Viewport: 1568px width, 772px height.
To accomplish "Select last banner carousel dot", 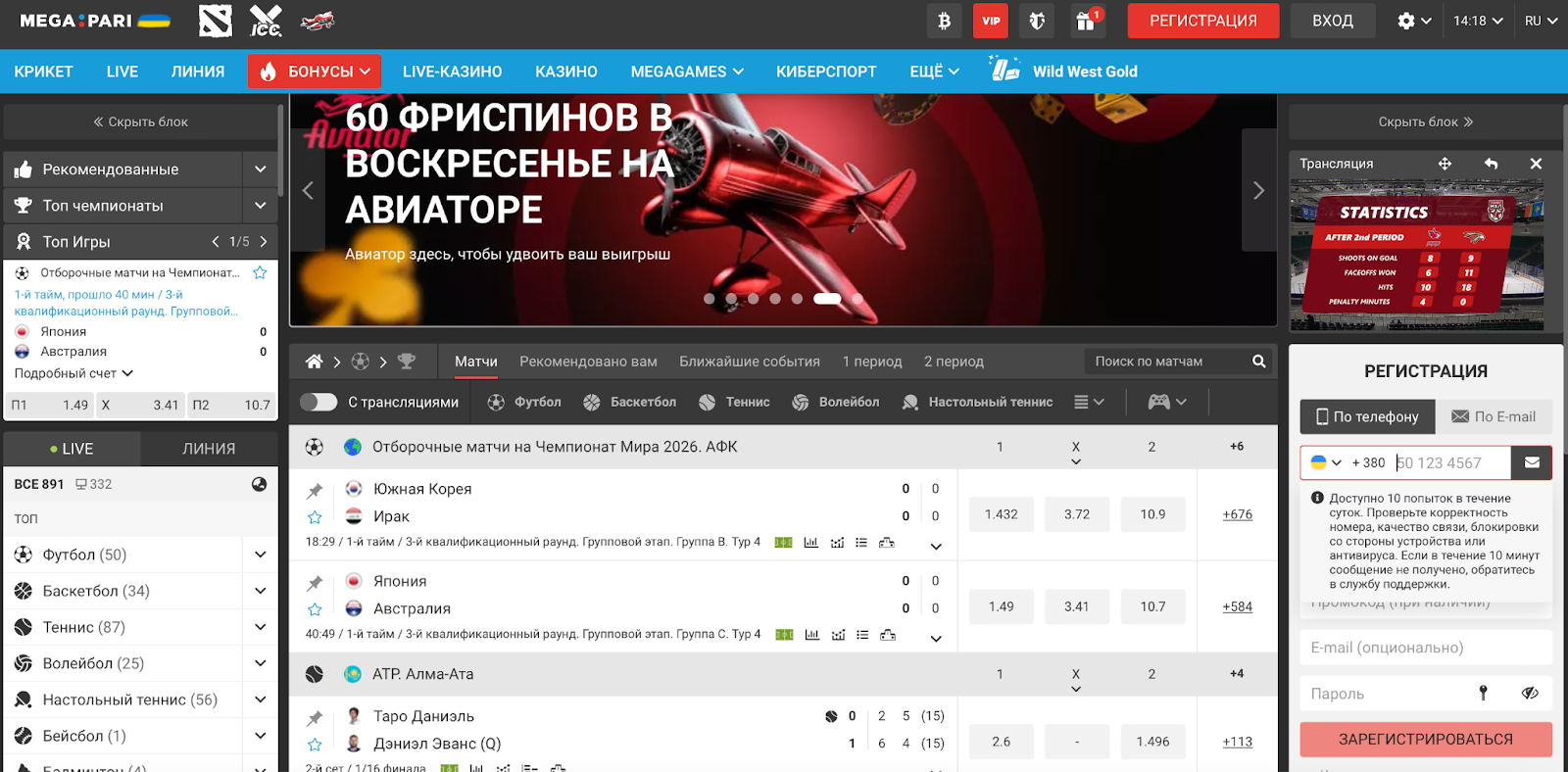I will (857, 299).
